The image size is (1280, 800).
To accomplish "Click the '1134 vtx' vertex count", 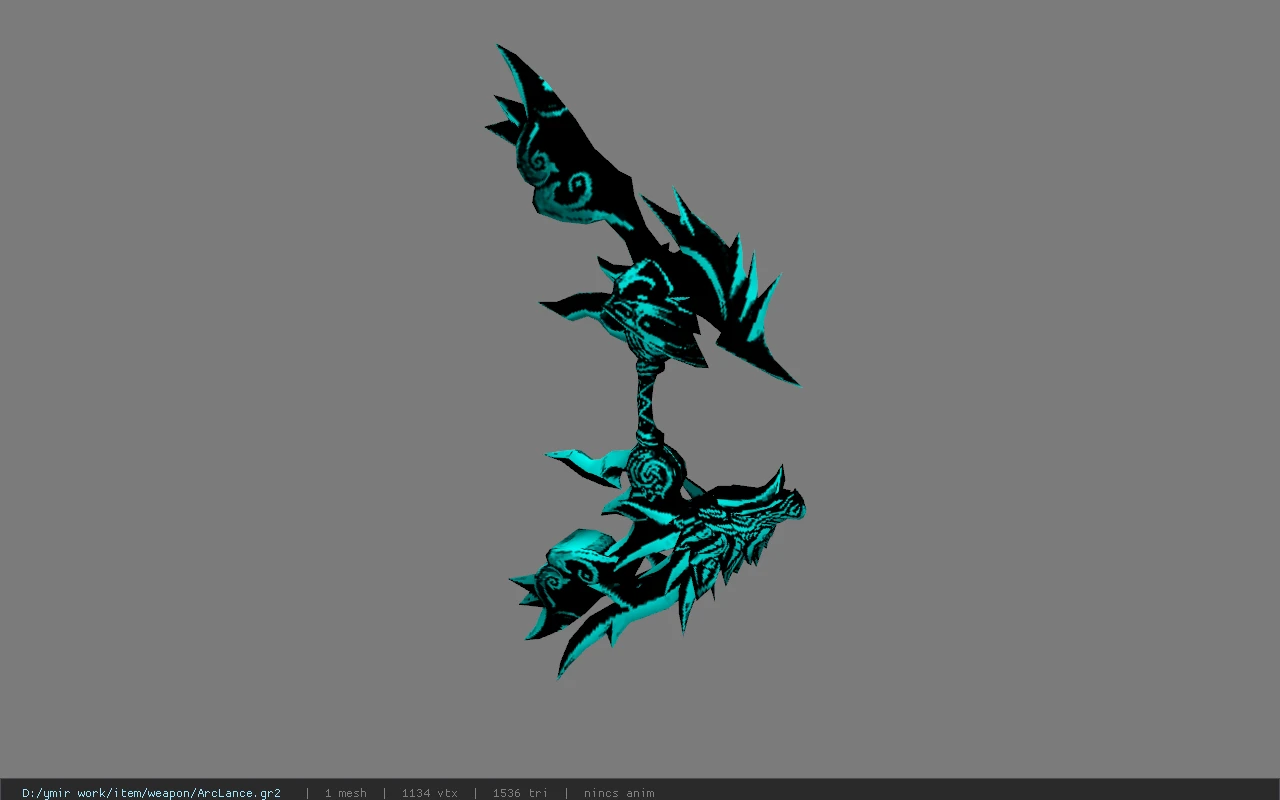I will point(430,793).
